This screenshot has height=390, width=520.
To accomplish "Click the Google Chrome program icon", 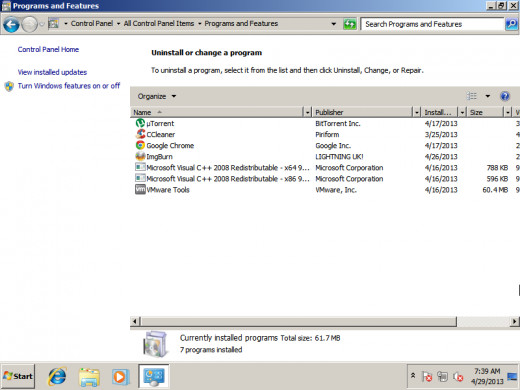I will tap(140, 145).
